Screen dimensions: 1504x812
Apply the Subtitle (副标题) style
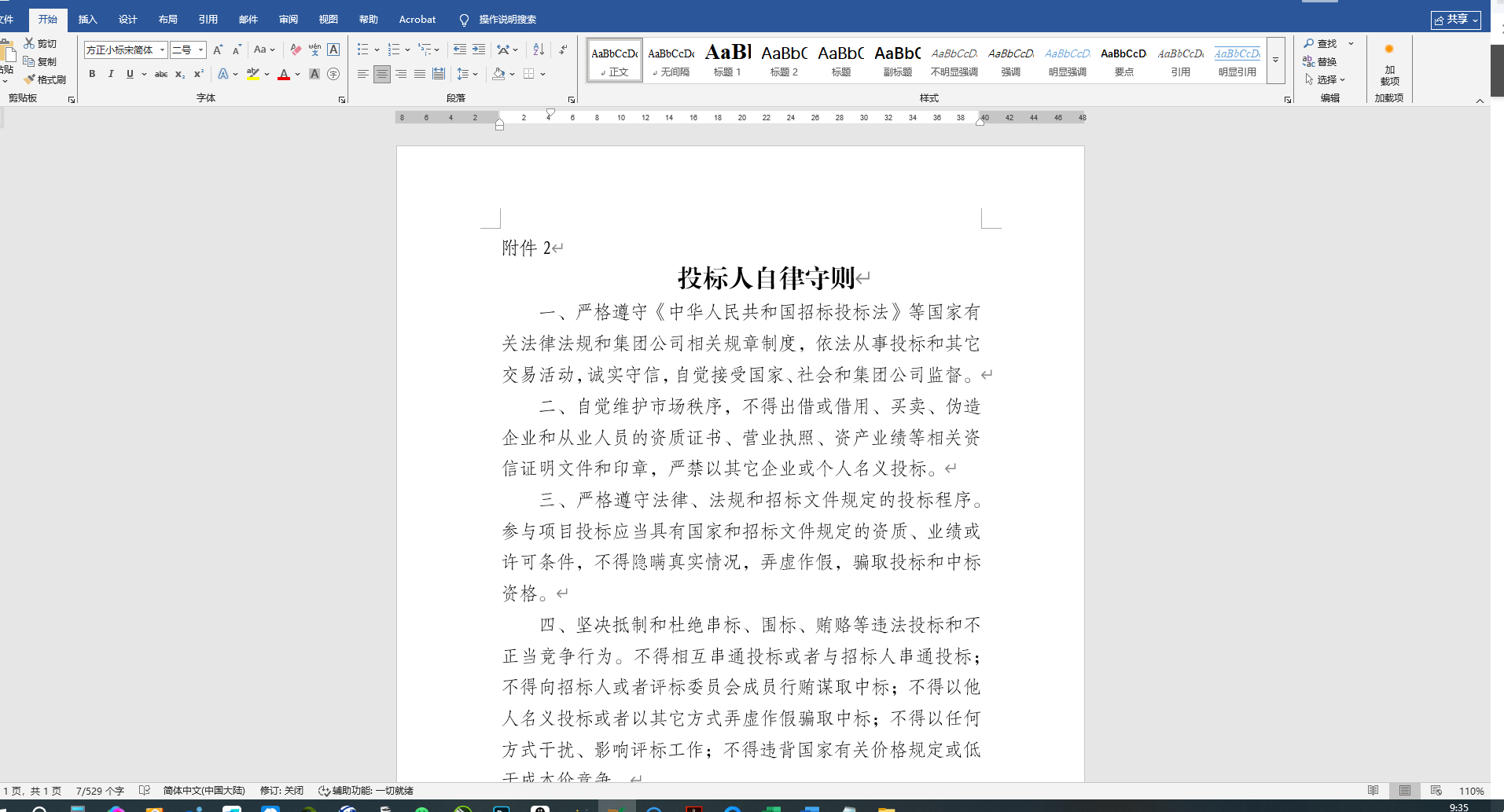click(x=897, y=60)
